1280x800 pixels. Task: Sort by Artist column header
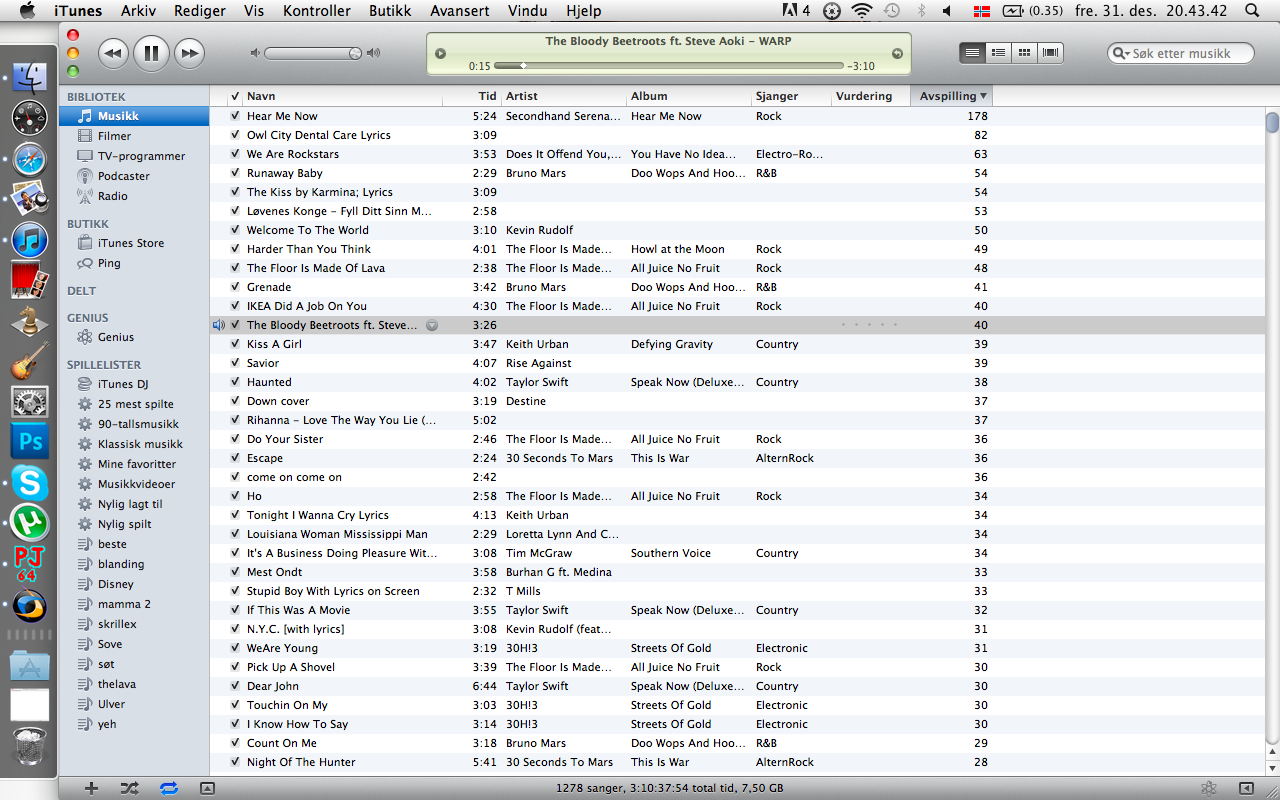[x=564, y=96]
